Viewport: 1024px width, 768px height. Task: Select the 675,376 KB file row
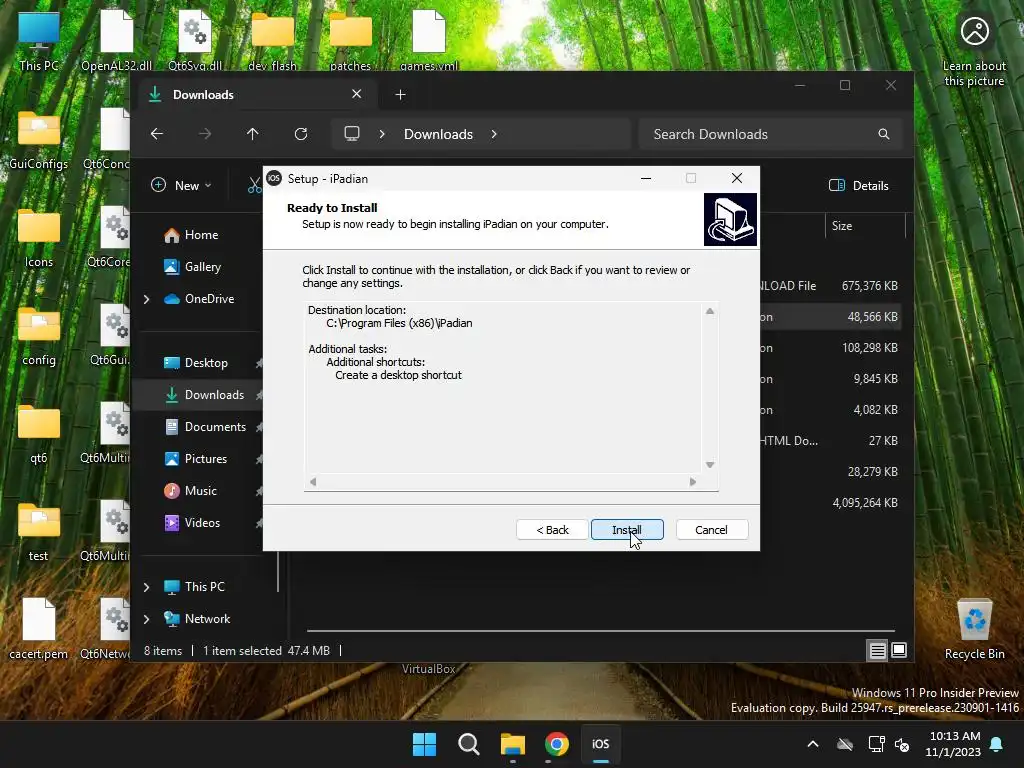829,286
